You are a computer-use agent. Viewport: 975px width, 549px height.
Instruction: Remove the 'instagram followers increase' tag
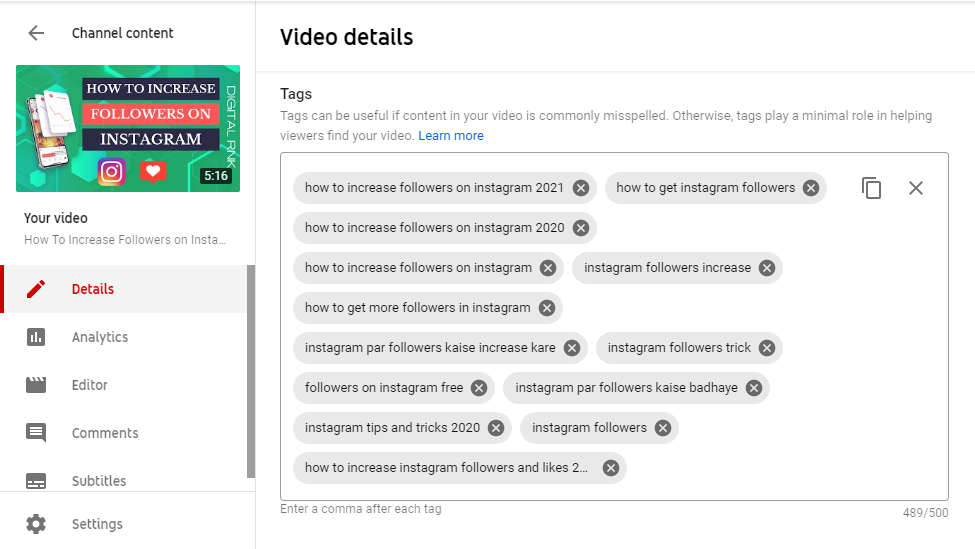tap(767, 268)
